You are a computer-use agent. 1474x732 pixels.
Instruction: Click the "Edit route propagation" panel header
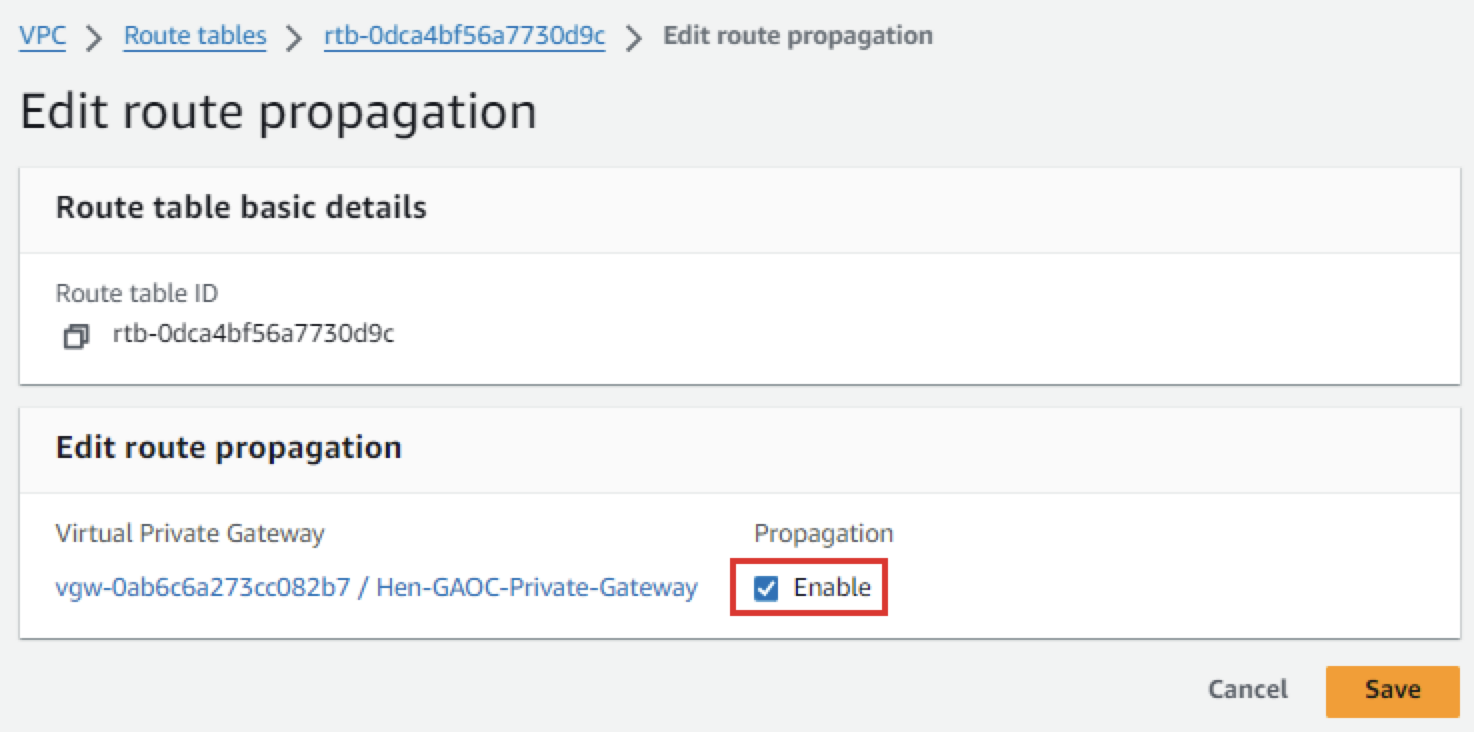point(229,447)
